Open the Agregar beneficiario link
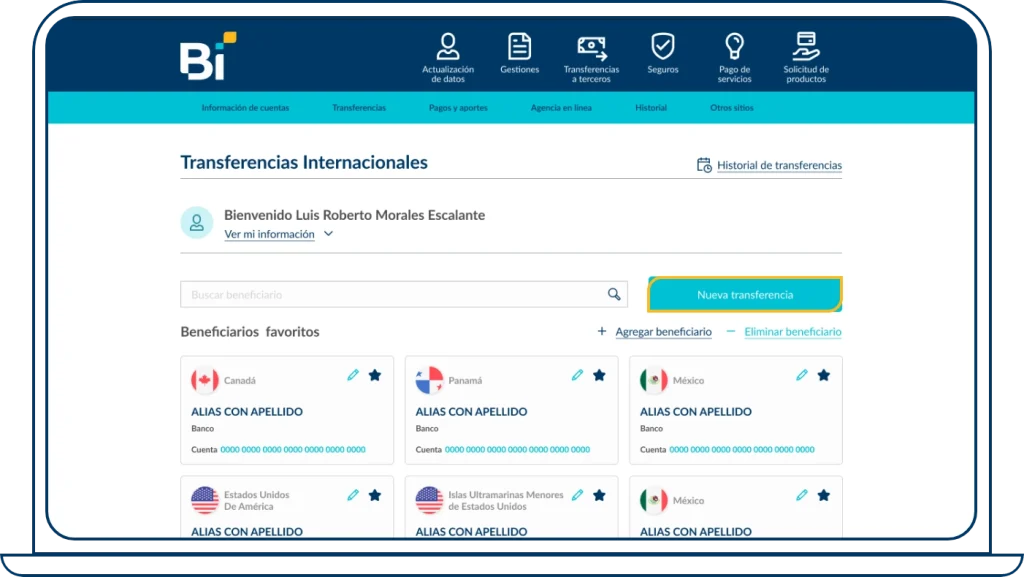Viewport: 1024px width, 577px height. [665, 331]
